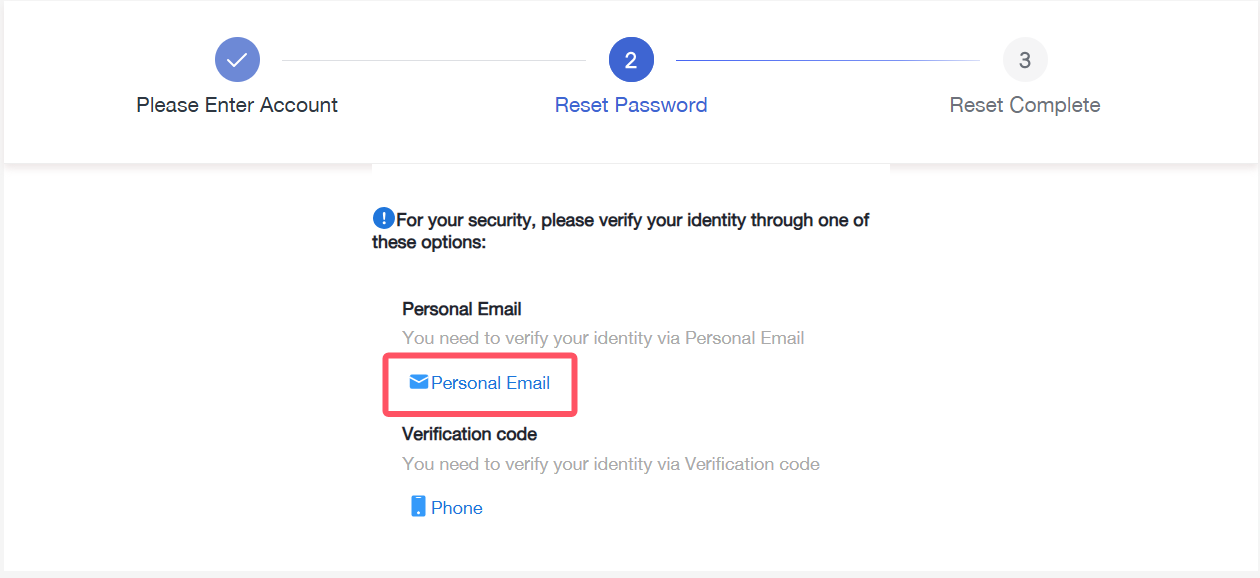Click the verify via Personal Email description
Viewport: 1260px width, 578px height.
point(603,338)
